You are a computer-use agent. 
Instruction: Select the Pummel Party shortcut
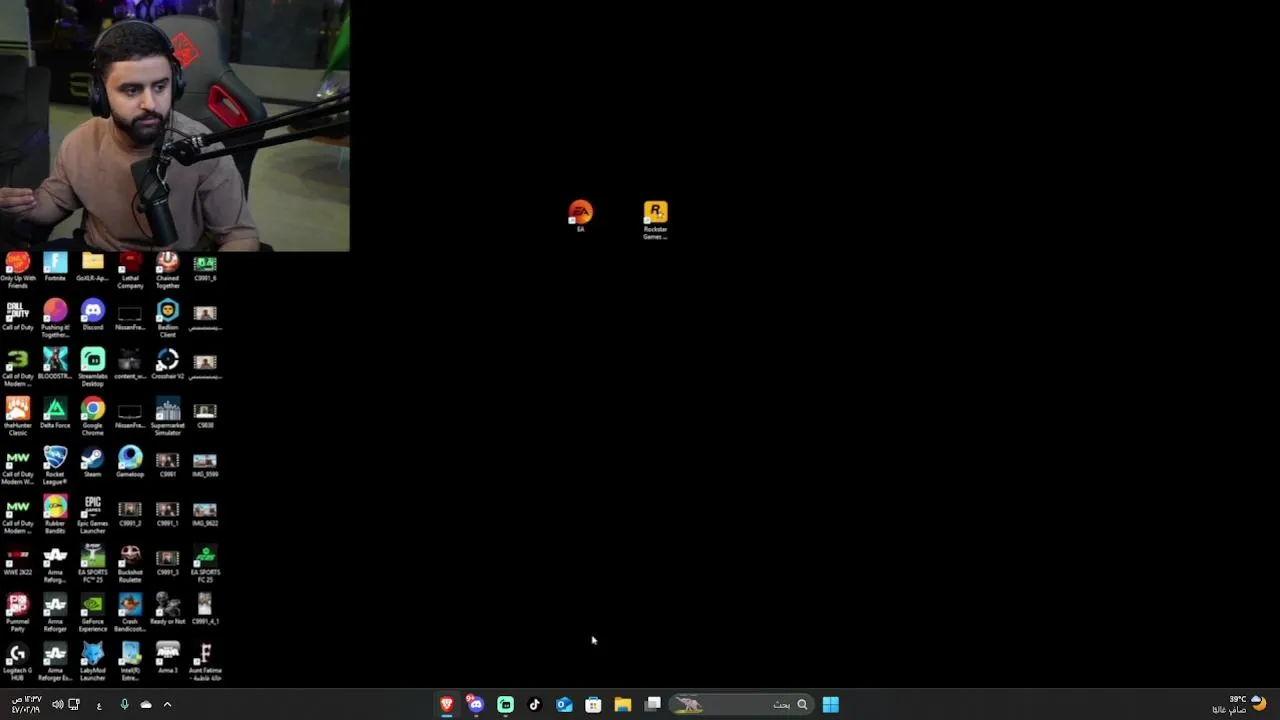(18, 614)
